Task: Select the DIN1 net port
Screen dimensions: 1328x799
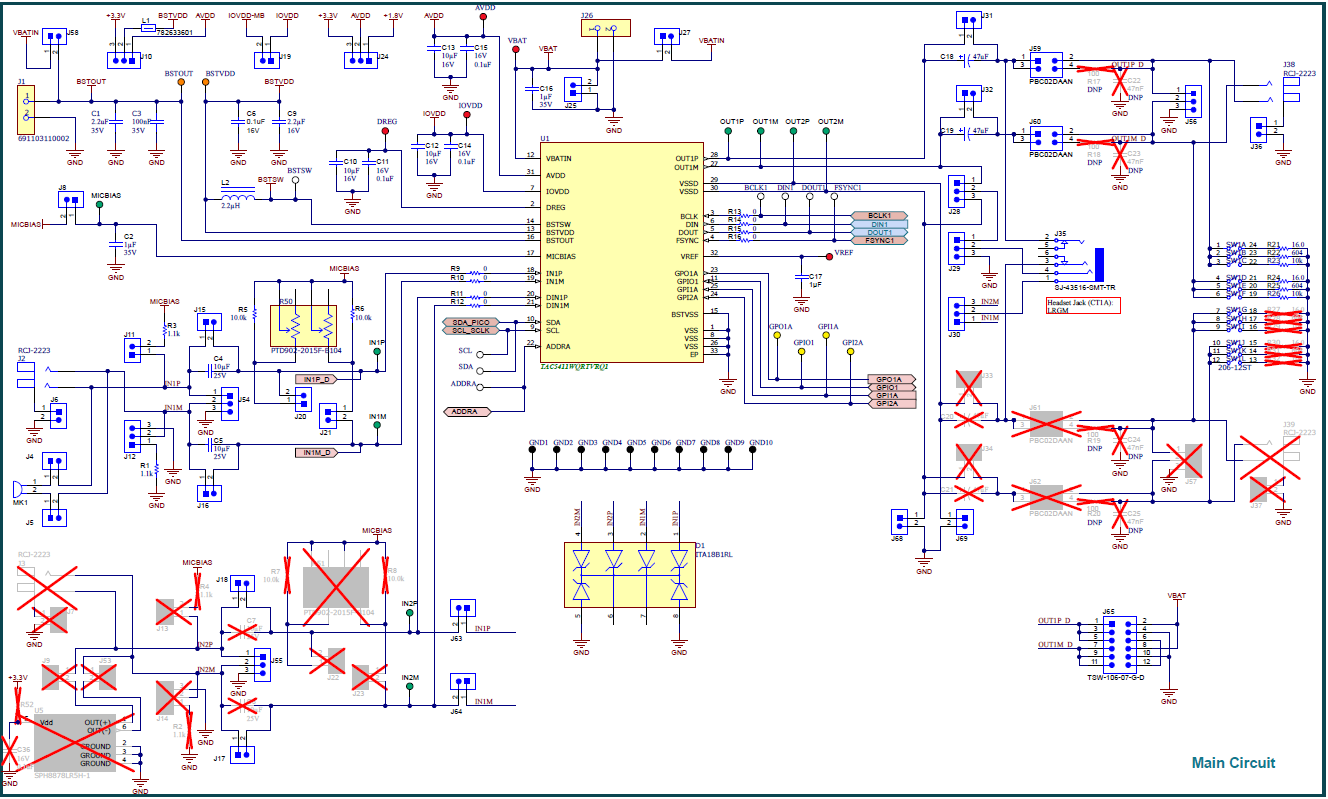Action: tap(879, 224)
